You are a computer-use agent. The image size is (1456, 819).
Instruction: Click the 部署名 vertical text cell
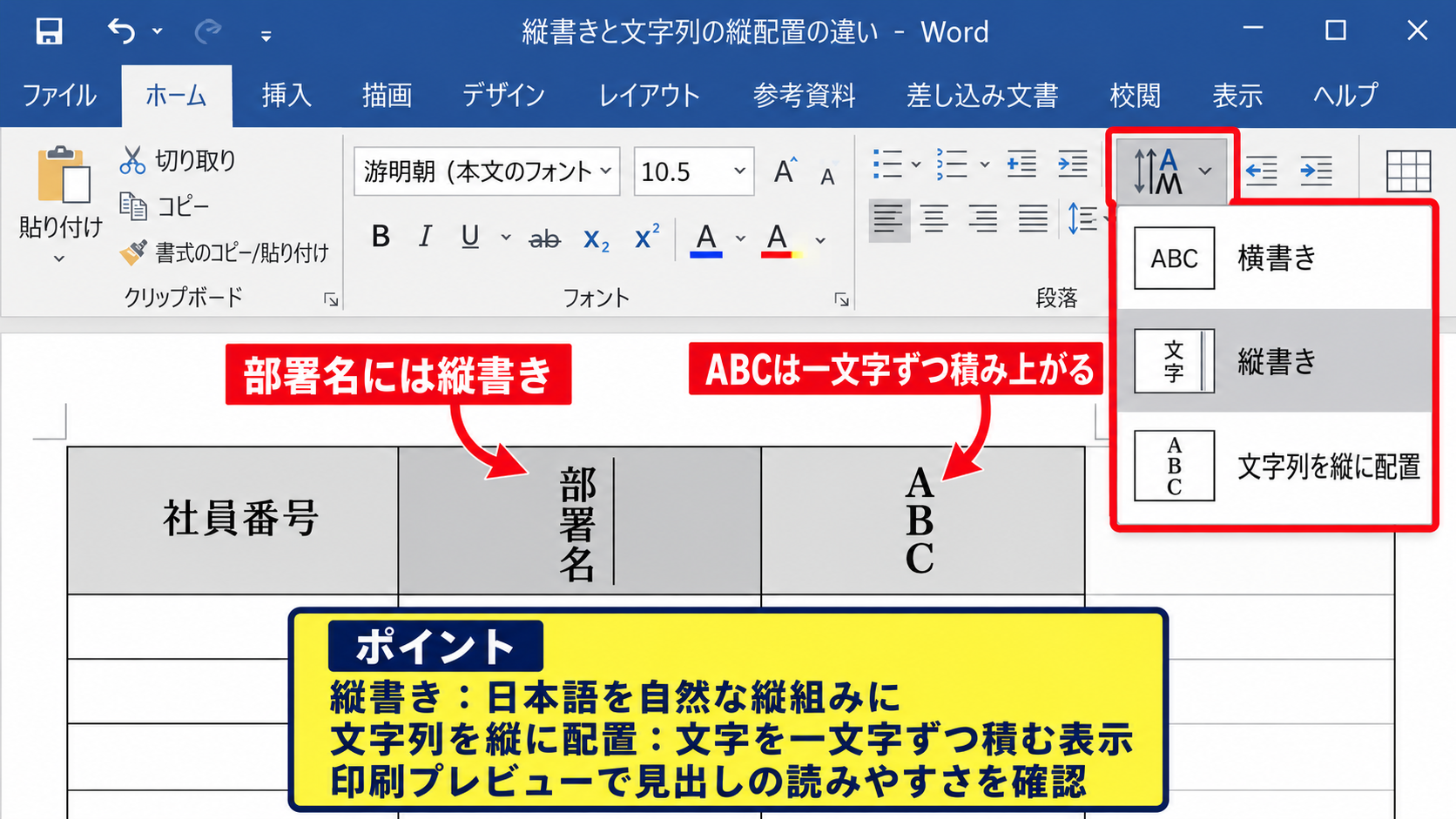(579, 520)
